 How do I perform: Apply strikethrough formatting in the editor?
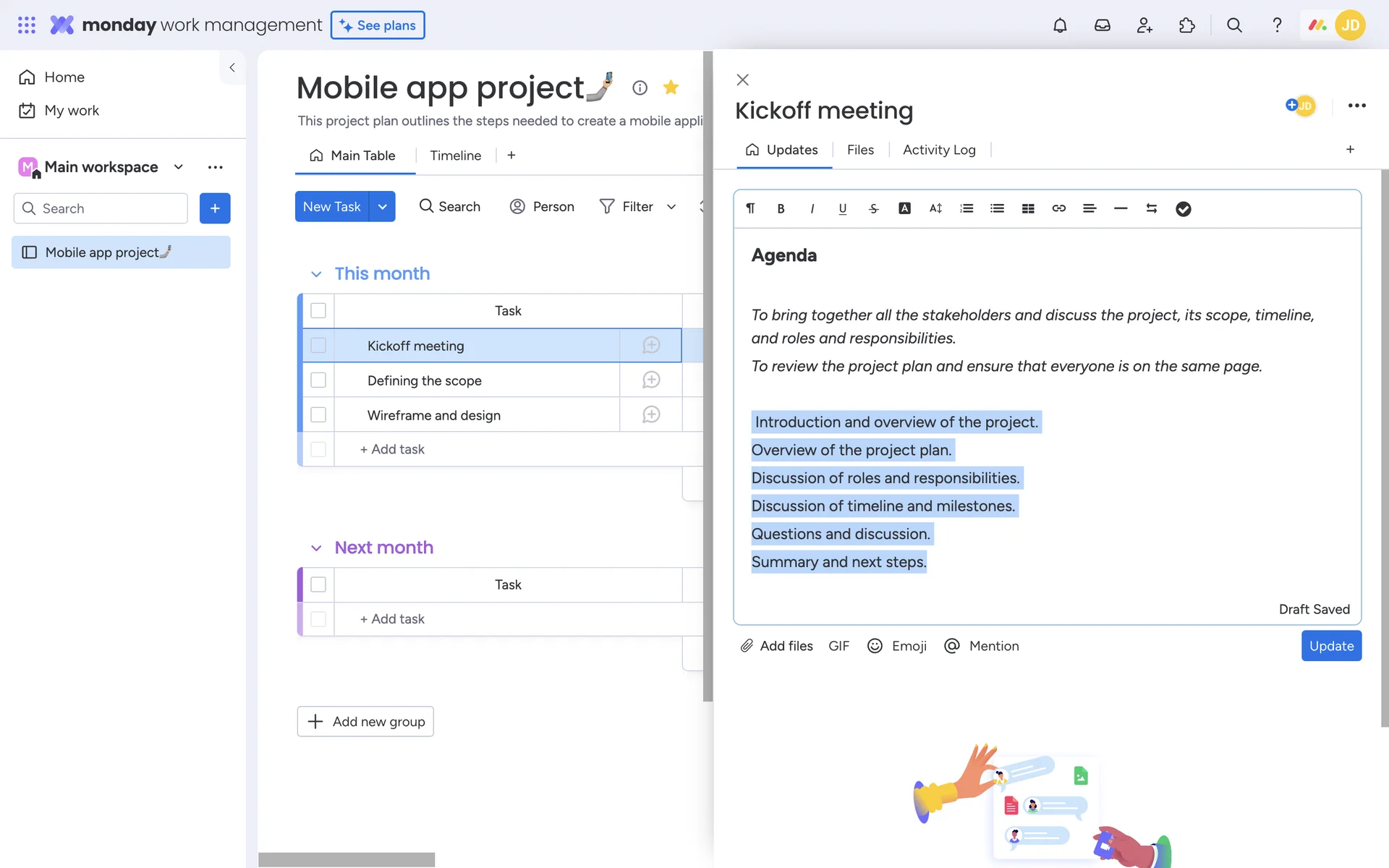873,209
